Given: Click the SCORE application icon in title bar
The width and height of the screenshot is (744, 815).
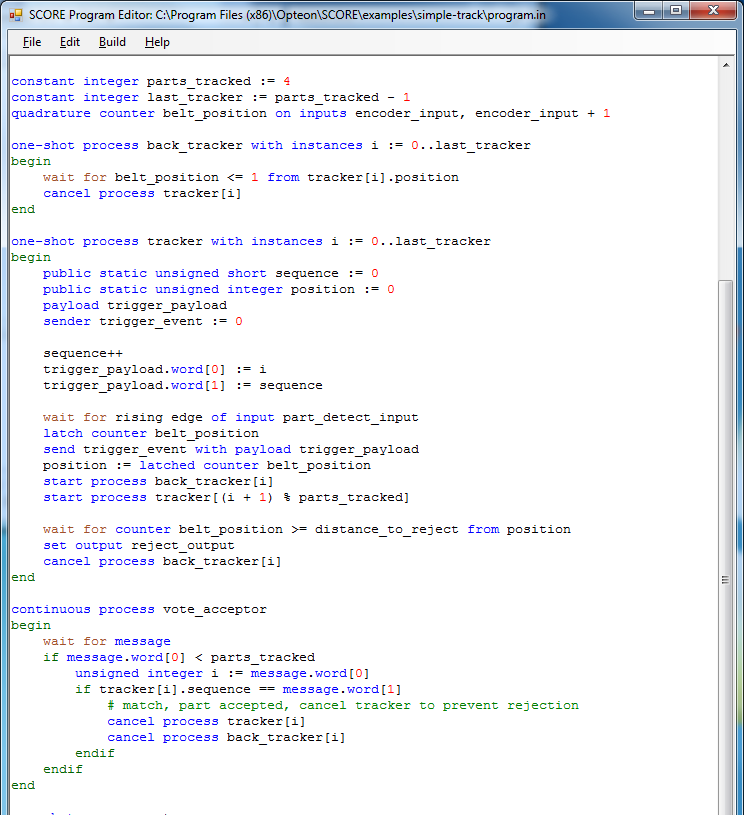Looking at the screenshot, I should pos(15,14).
